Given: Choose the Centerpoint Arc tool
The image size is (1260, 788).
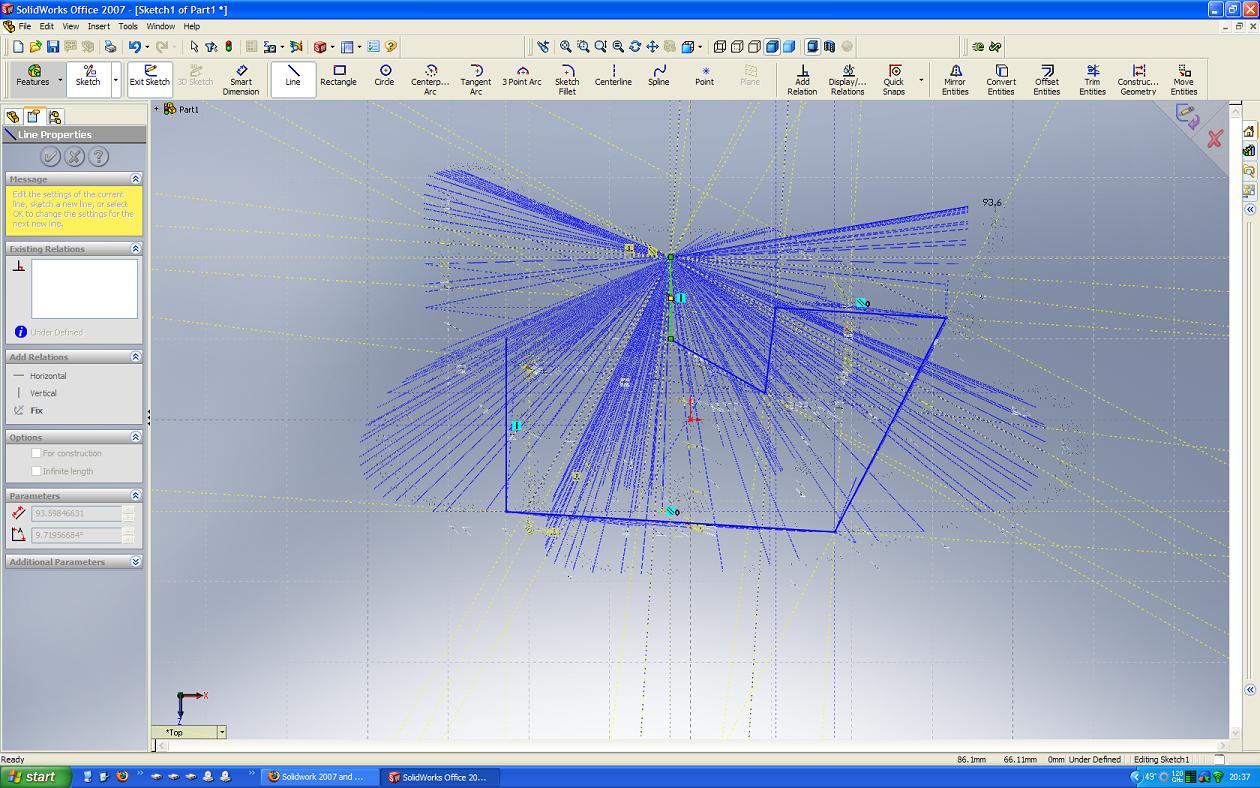Looking at the screenshot, I should click(x=430, y=80).
